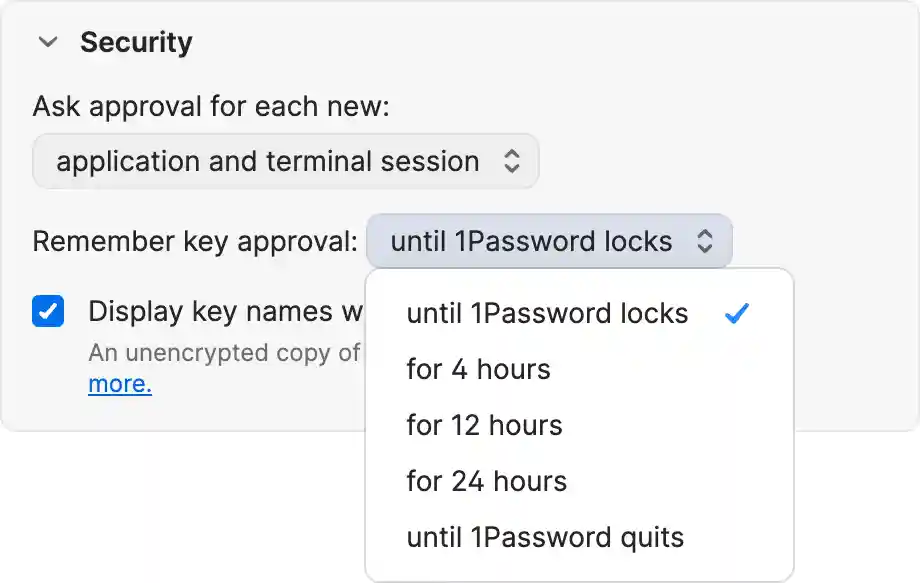This screenshot has height=583, width=920.
Task: Select the stepper arrows inside the highlighted dropdown
Action: coord(706,240)
